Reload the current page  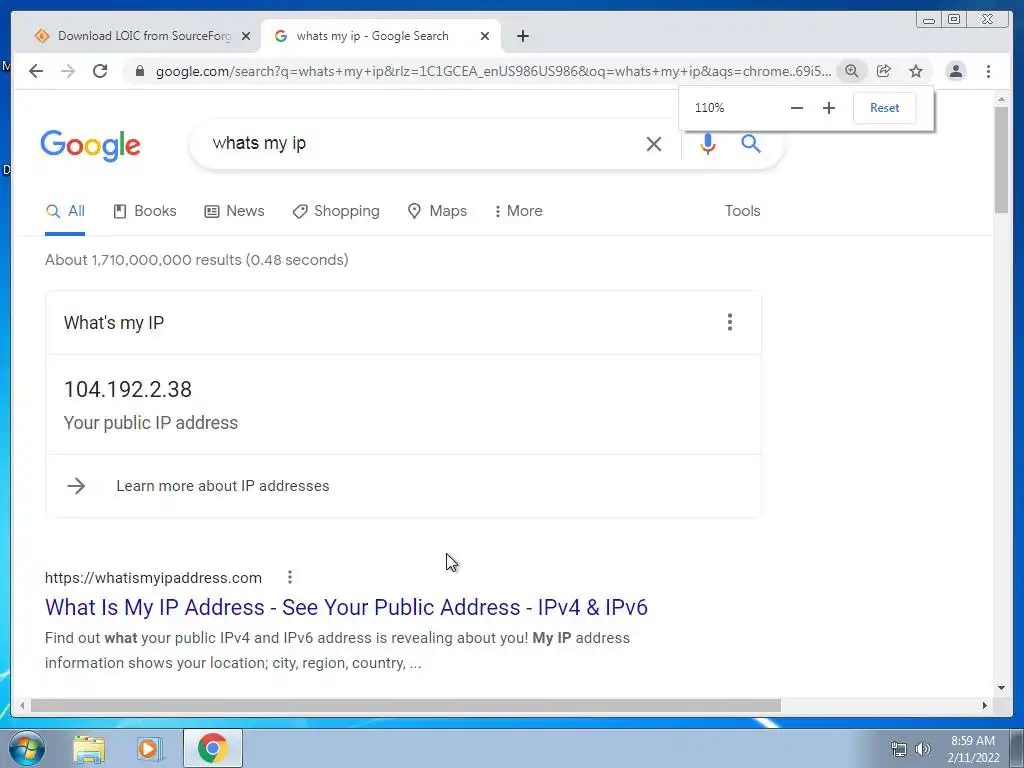(100, 71)
